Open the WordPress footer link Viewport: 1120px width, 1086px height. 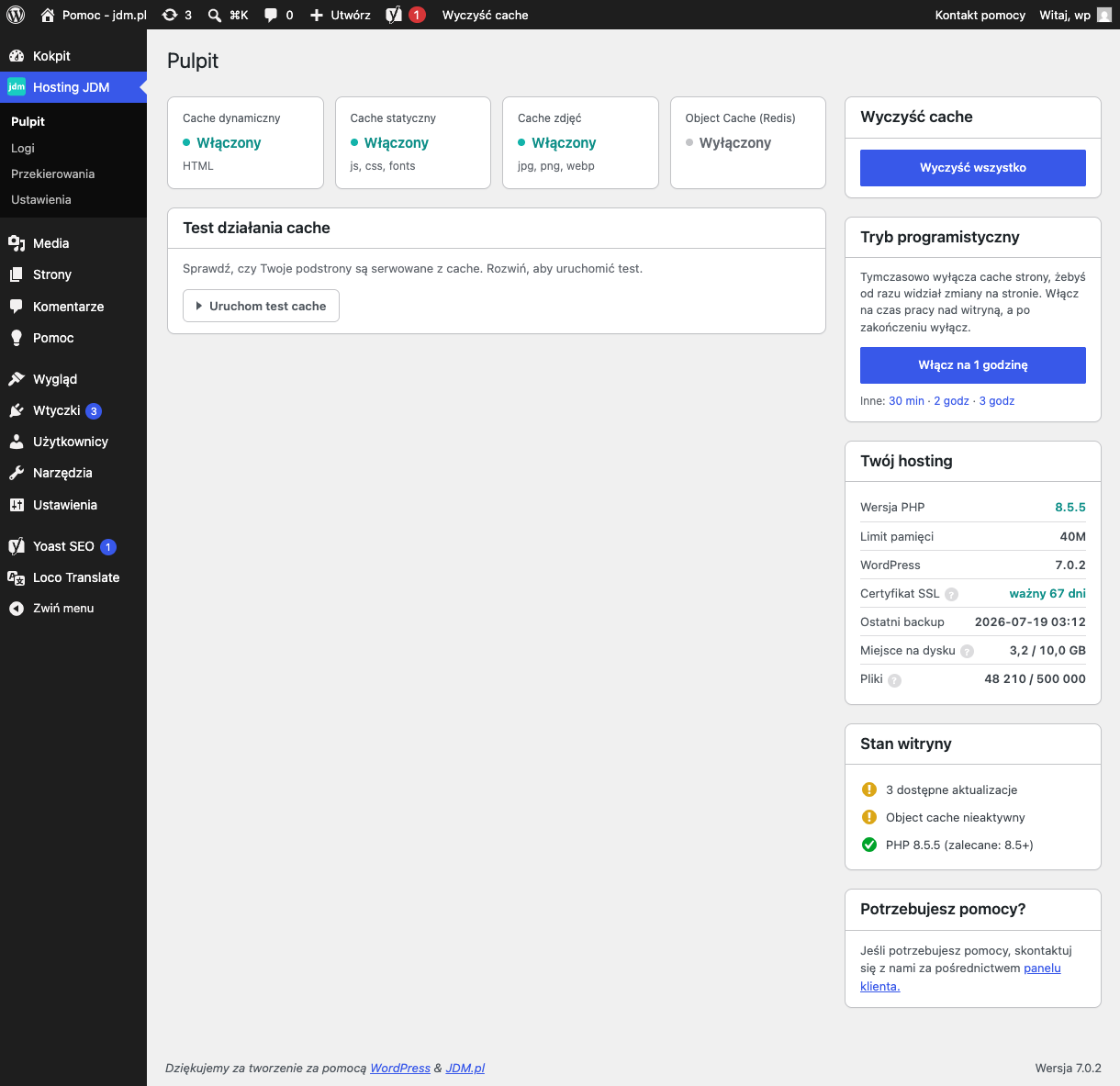click(x=400, y=1068)
